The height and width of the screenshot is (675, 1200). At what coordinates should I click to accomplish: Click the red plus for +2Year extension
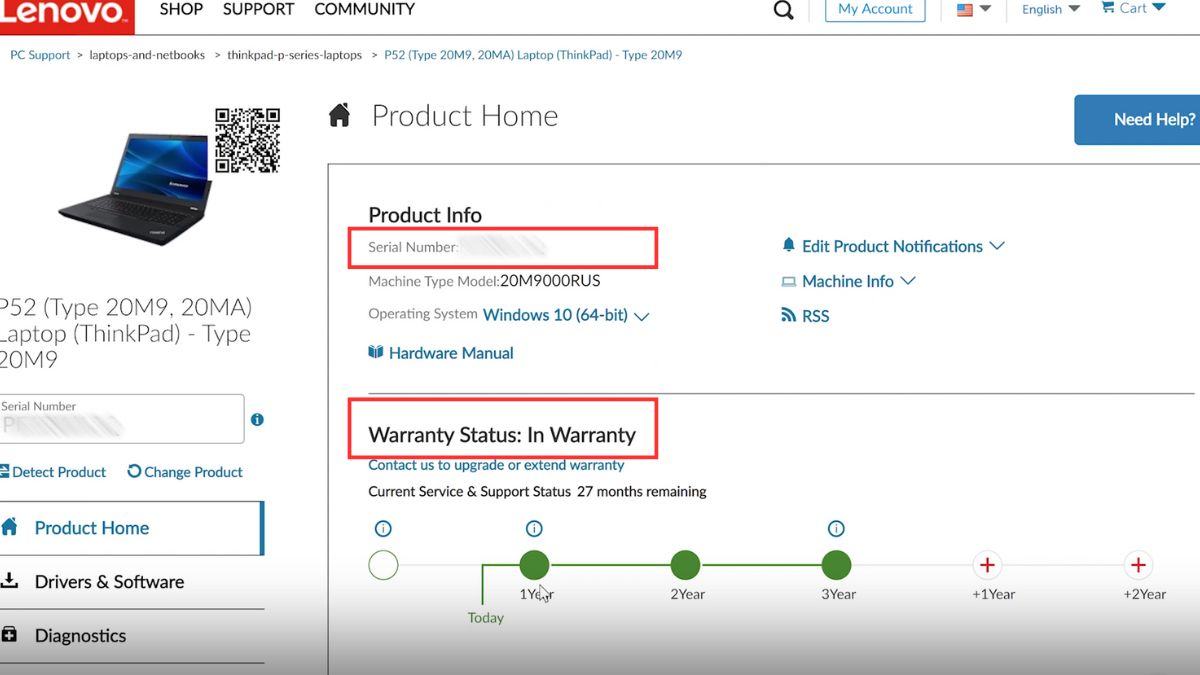pyautogui.click(x=1137, y=566)
